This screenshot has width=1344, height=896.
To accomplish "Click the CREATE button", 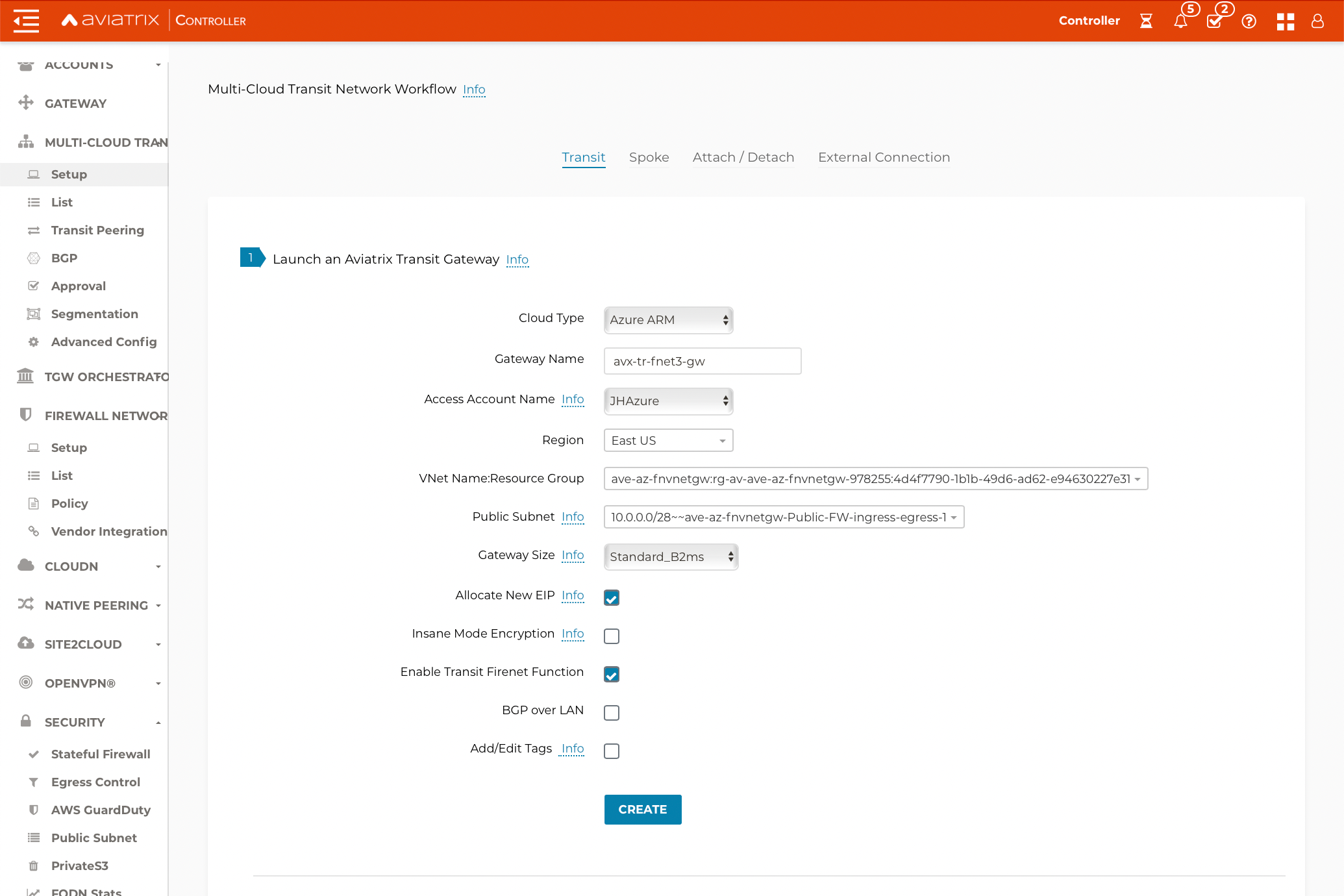I will 642,809.
